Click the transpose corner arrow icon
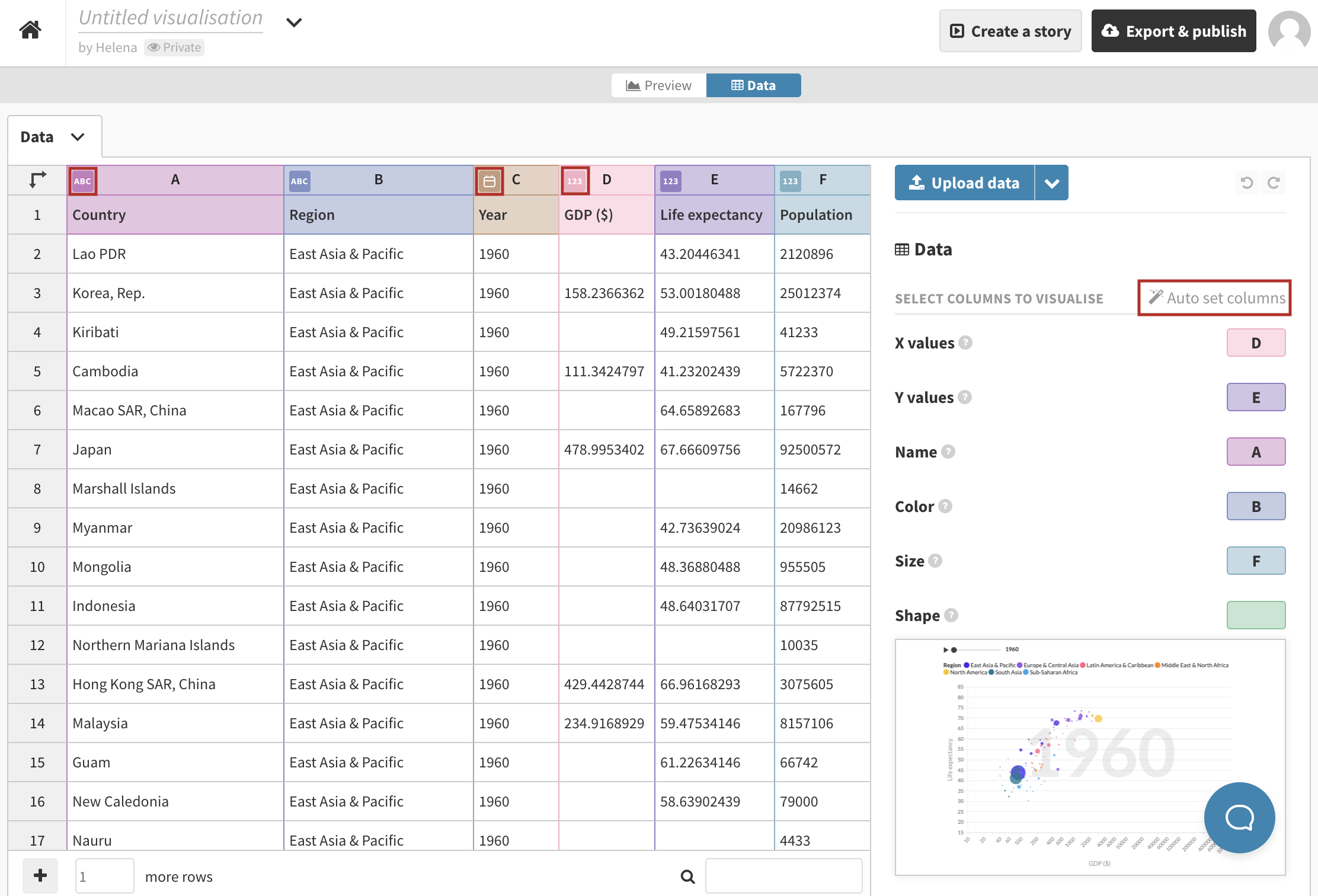This screenshot has height=896, width=1318. [x=37, y=180]
